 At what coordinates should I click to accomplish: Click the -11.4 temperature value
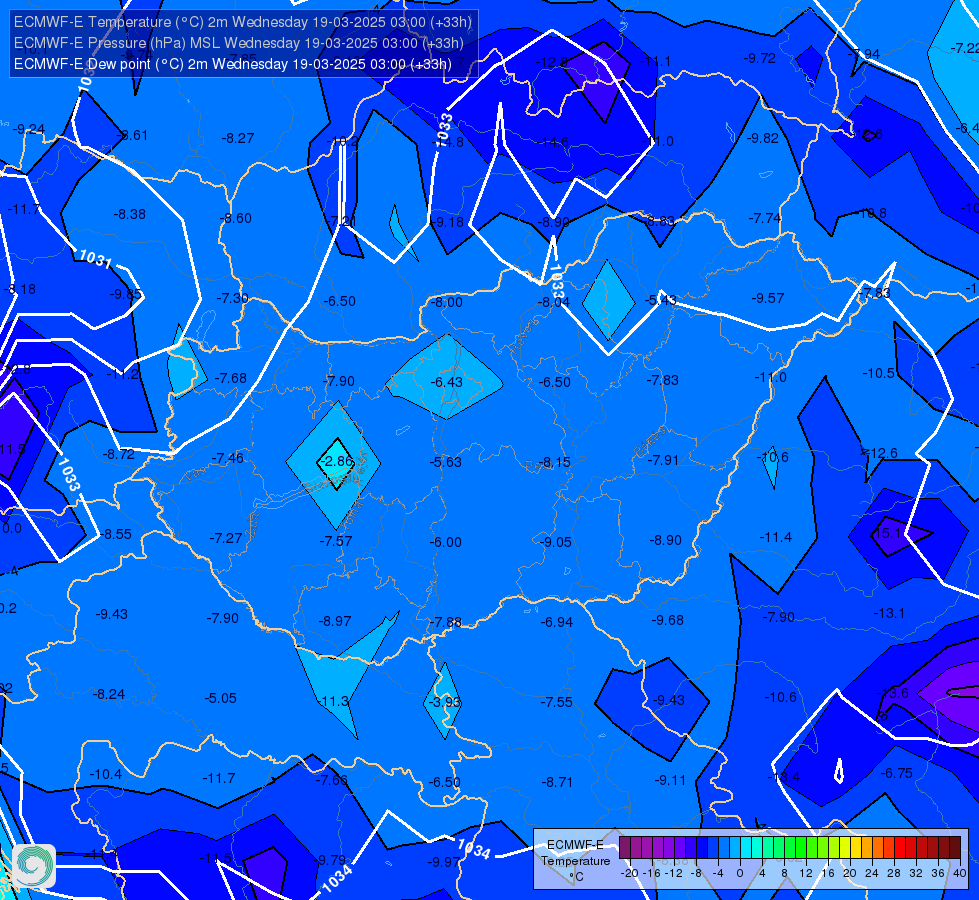point(775,537)
